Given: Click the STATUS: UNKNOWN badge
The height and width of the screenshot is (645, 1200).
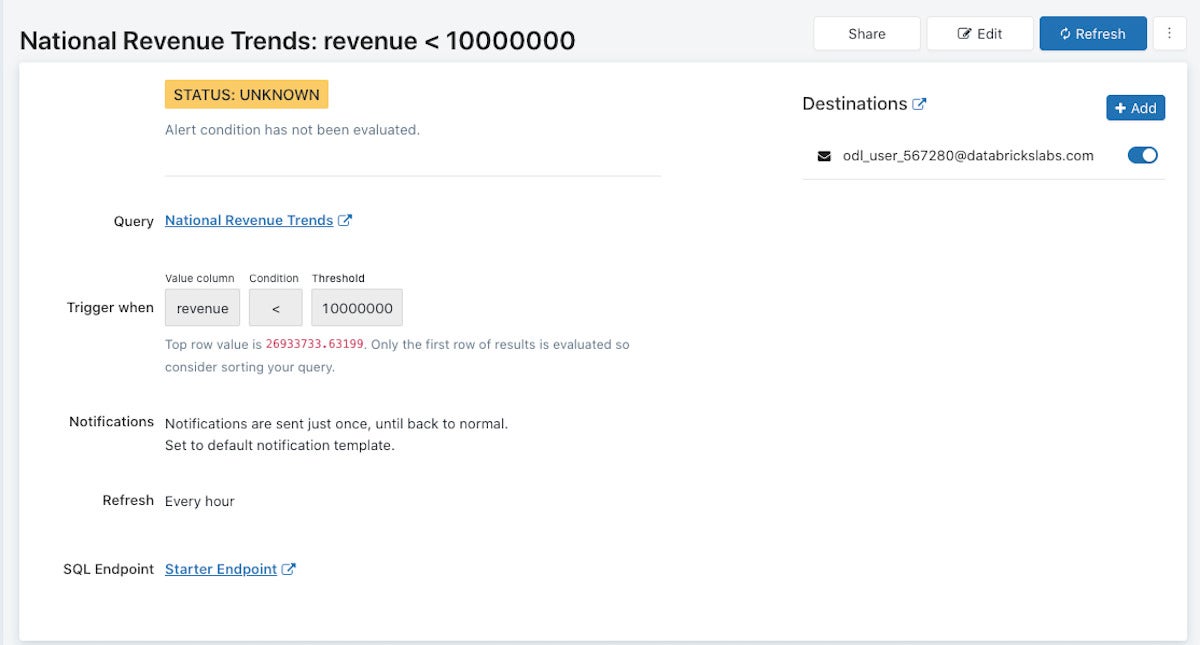Looking at the screenshot, I should pyautogui.click(x=246, y=95).
